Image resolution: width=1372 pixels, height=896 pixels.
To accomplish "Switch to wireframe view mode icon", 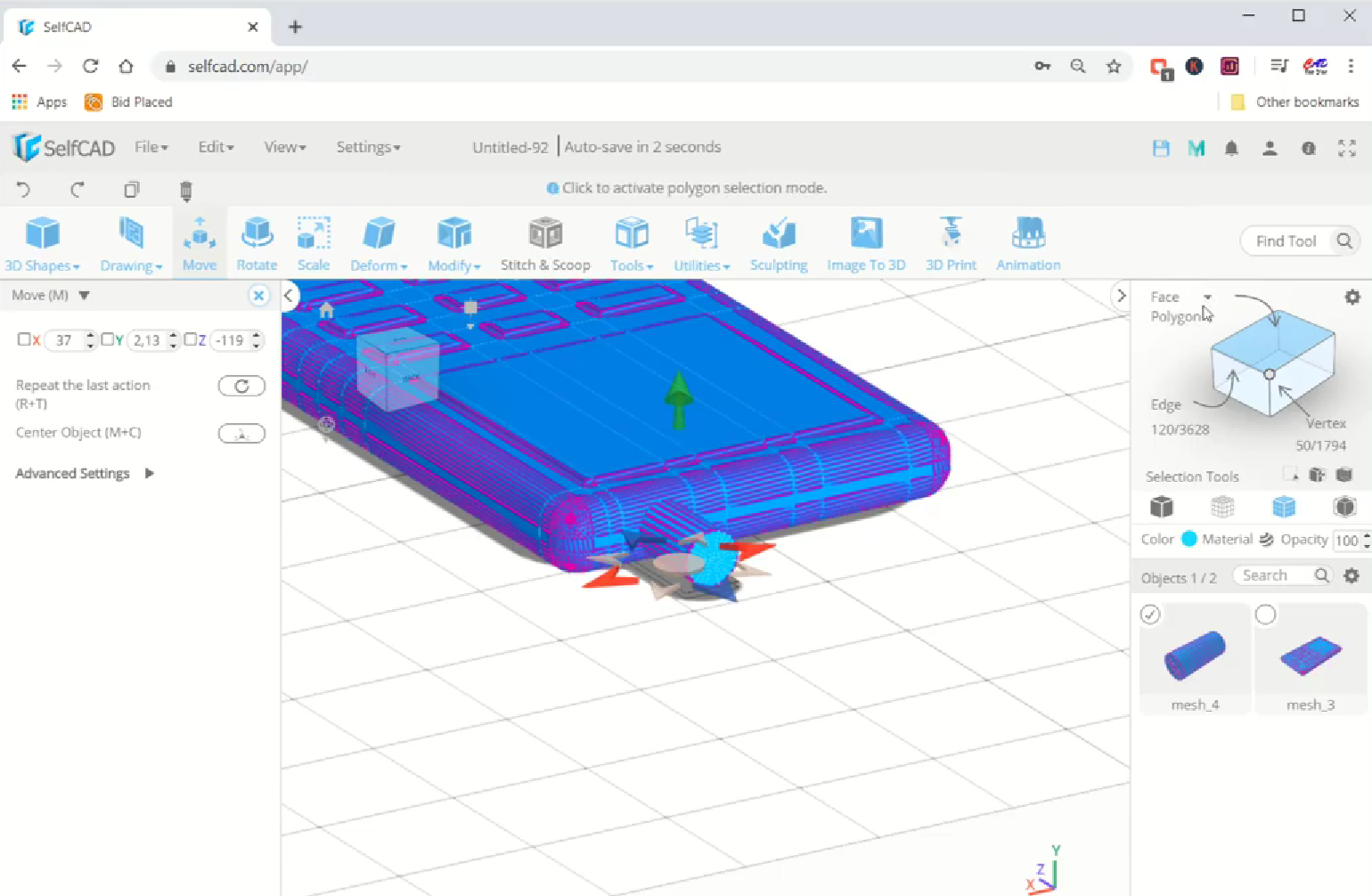I will pos(1222,507).
